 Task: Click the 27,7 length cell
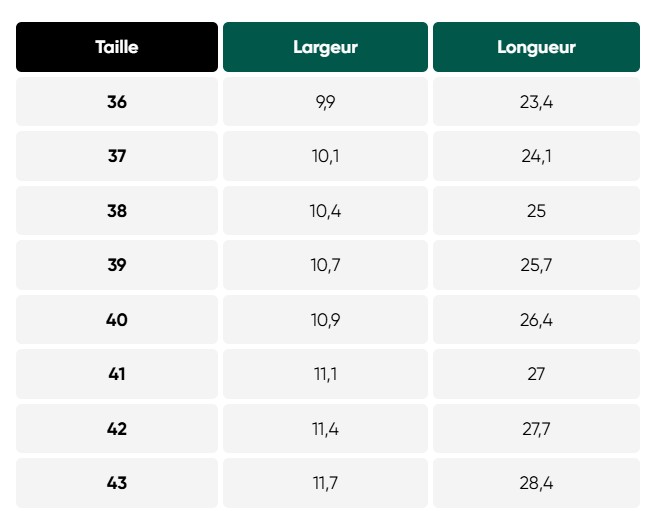click(536, 429)
